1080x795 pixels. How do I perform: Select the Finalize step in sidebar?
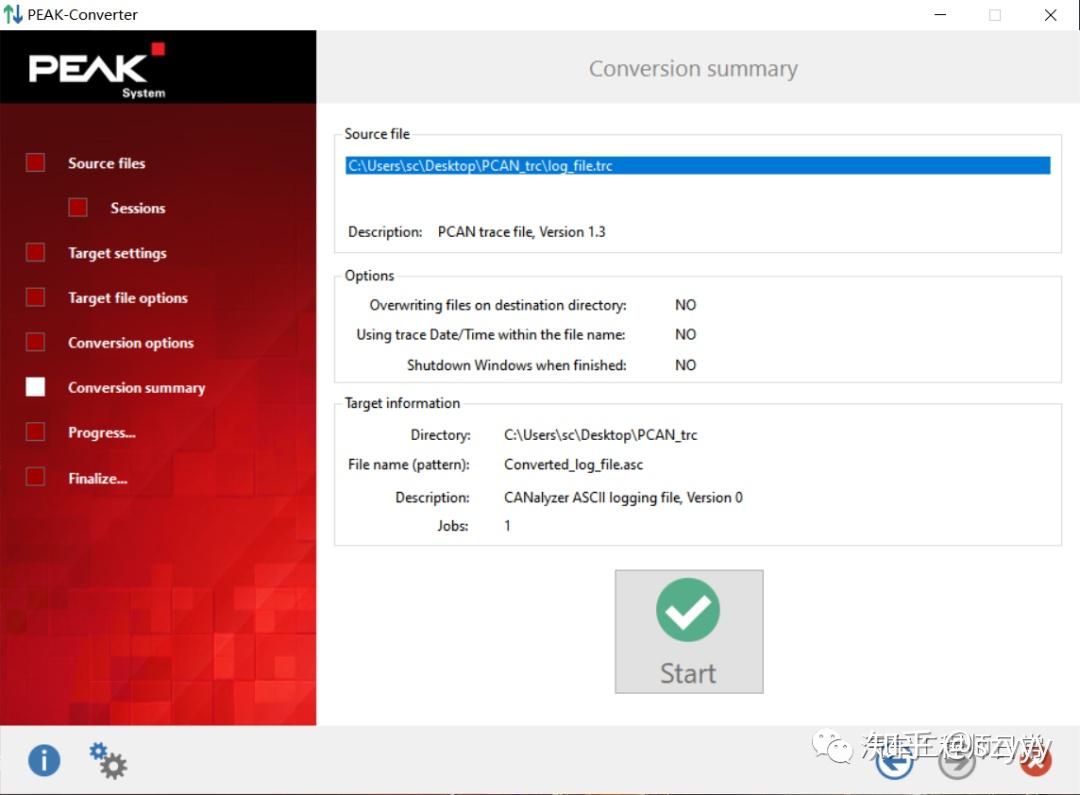coord(98,478)
